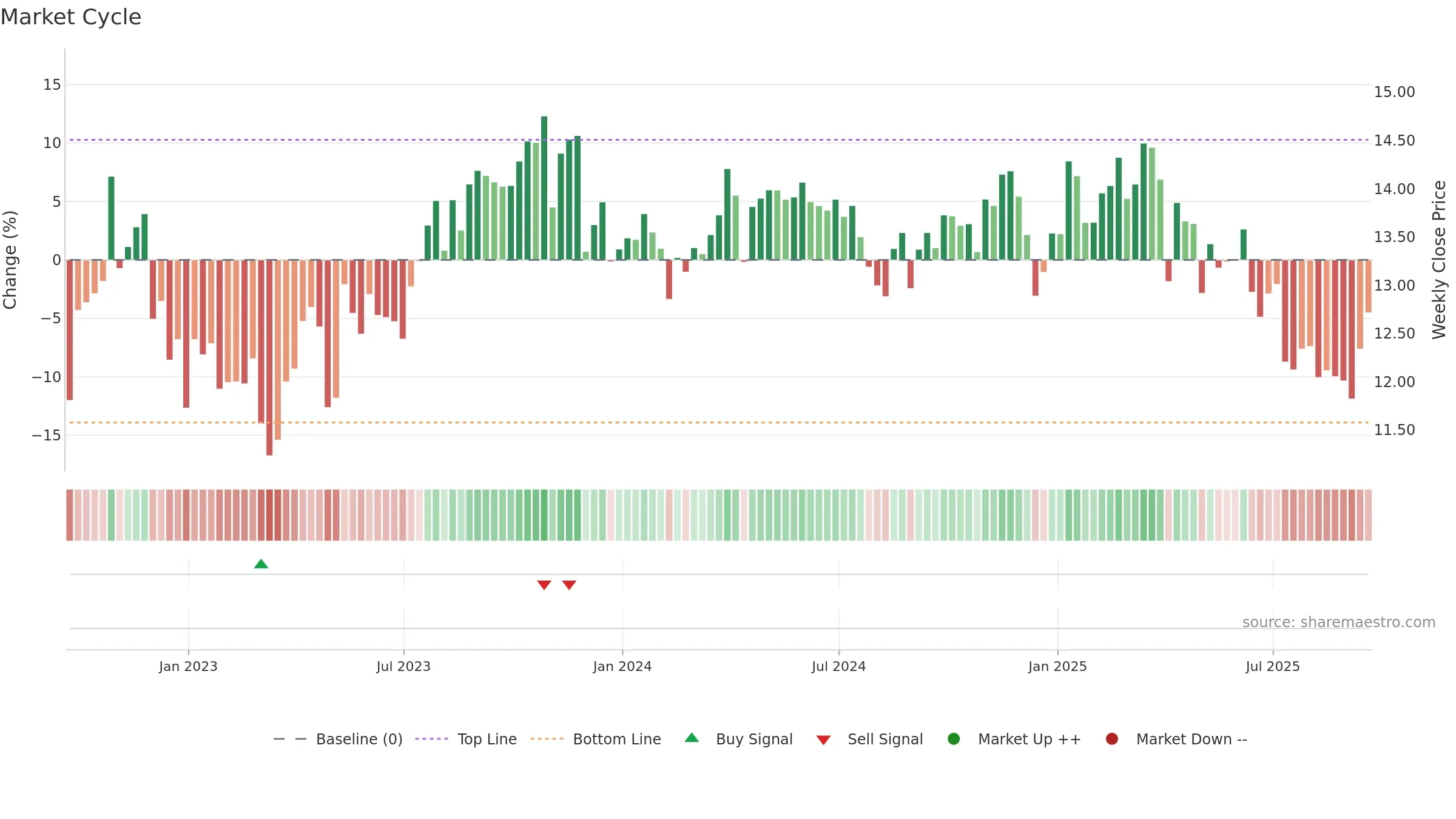This screenshot has width=1456, height=819.
Task: Click the lowest red bar below the Bottom Line
Action: (269, 357)
